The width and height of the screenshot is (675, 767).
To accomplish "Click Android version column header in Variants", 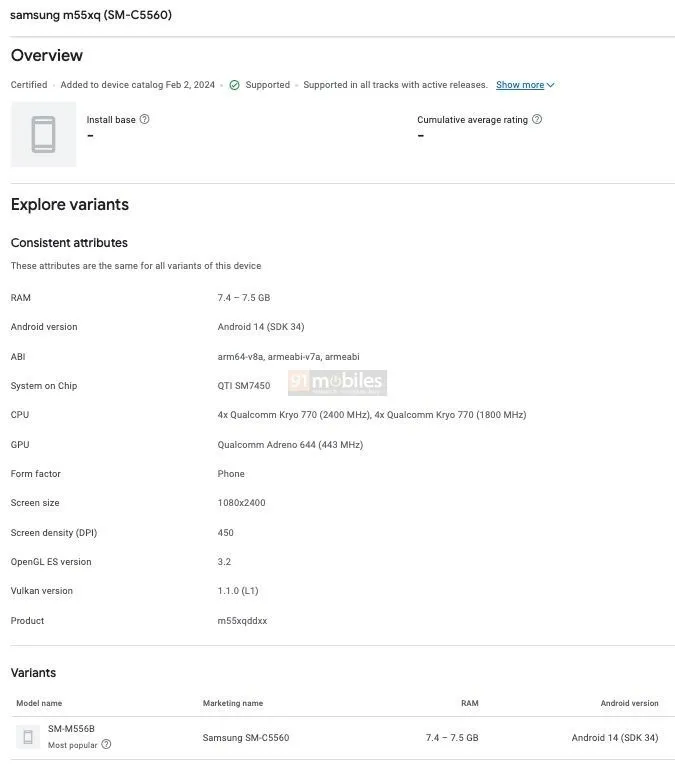I will 629,703.
